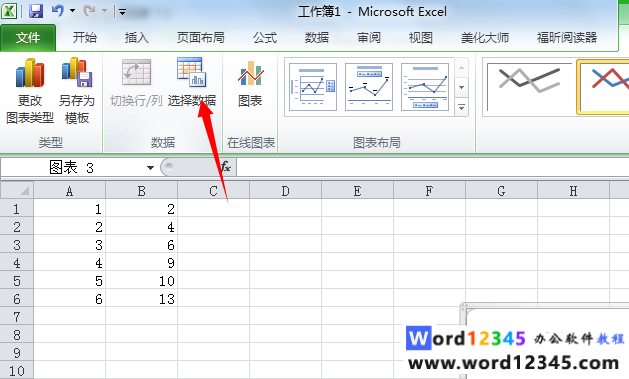
Task: Click cell B4 containing 9
Action: coord(141,263)
